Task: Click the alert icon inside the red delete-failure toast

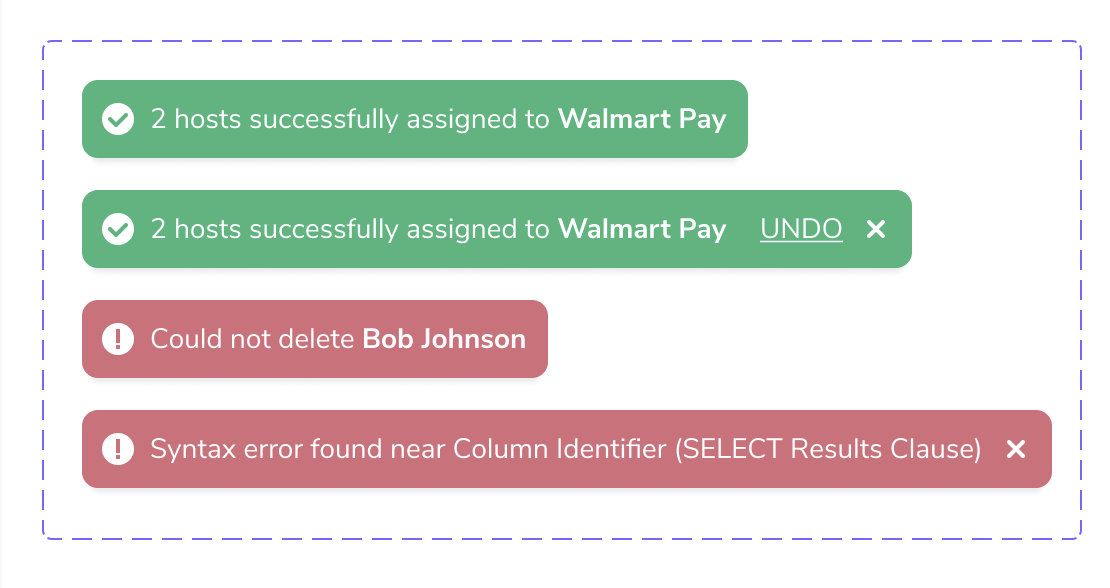Action: click(x=118, y=339)
